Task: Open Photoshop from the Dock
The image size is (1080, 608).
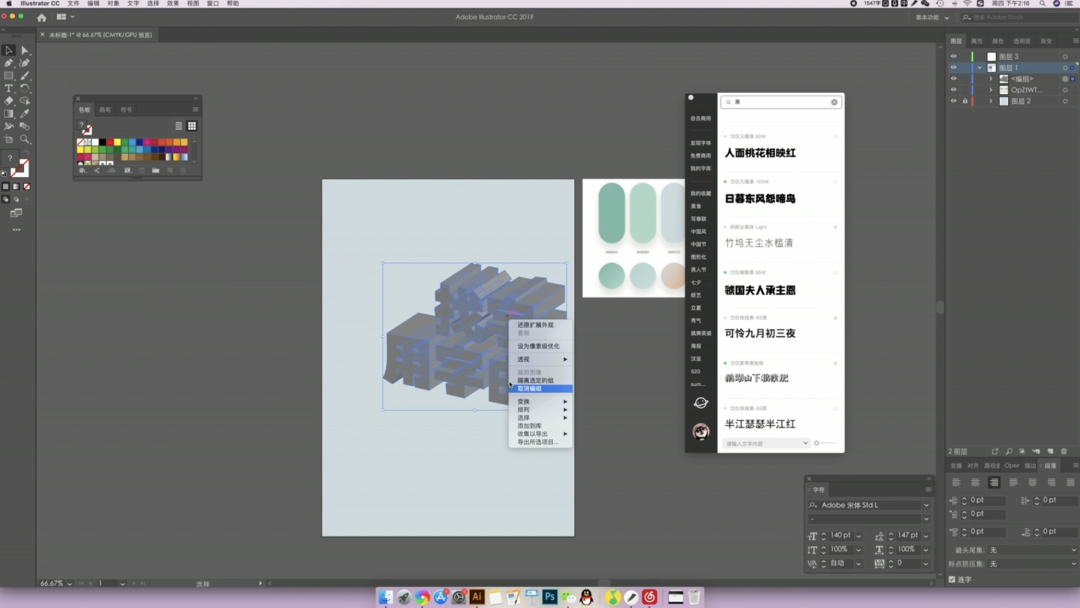Action: tap(549, 598)
